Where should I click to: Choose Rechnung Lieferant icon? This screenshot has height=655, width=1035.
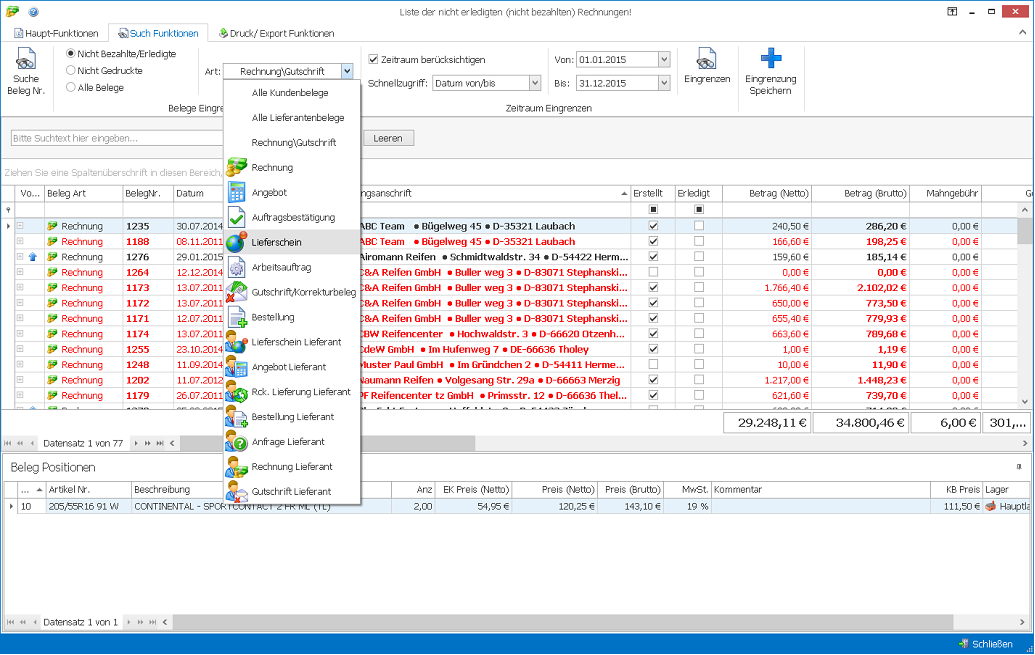click(236, 467)
